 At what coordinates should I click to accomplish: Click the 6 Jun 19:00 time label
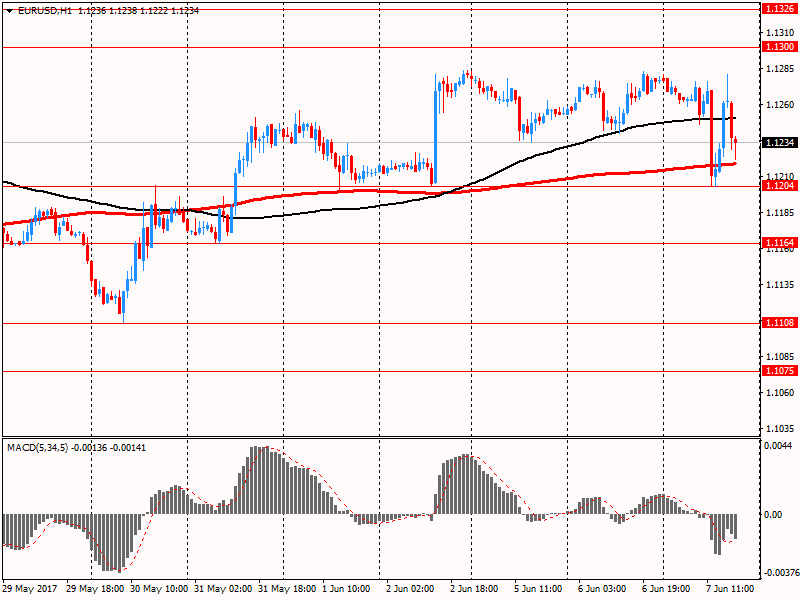(x=666, y=589)
